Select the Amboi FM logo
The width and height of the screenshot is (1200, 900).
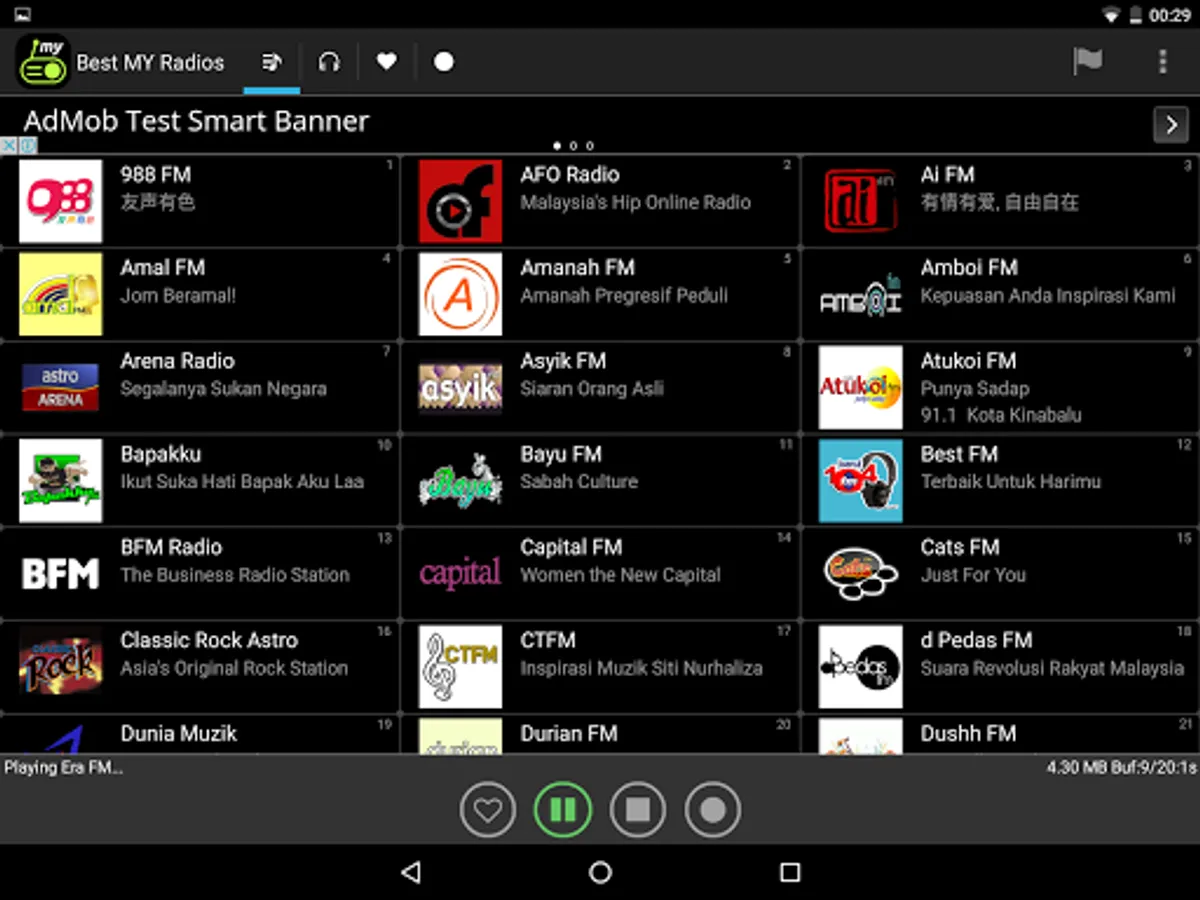(x=860, y=294)
